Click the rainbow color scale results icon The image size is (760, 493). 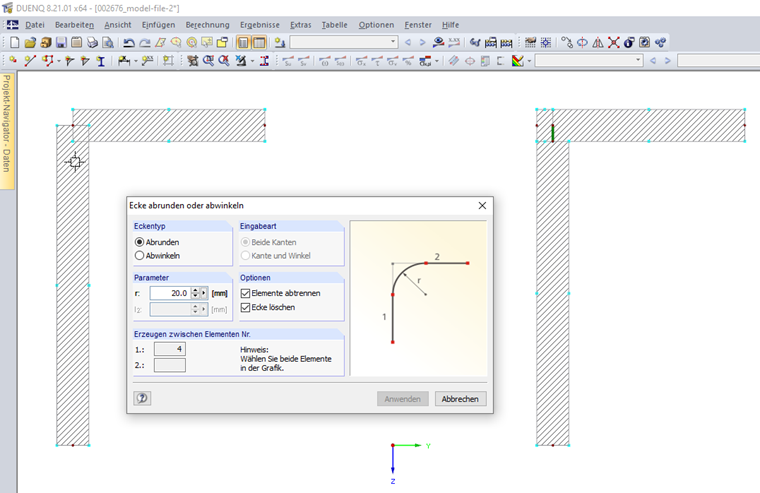tap(518, 61)
